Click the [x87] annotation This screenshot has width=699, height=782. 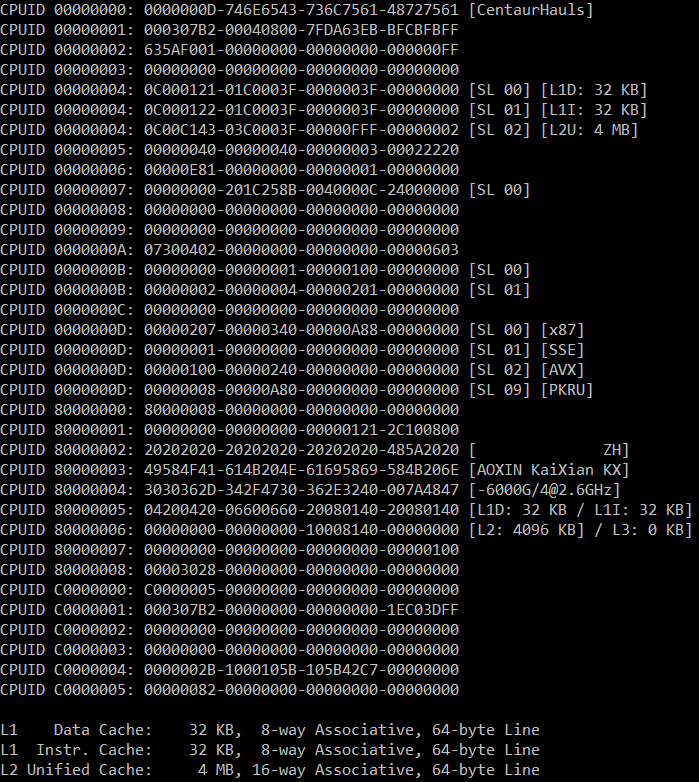562,330
